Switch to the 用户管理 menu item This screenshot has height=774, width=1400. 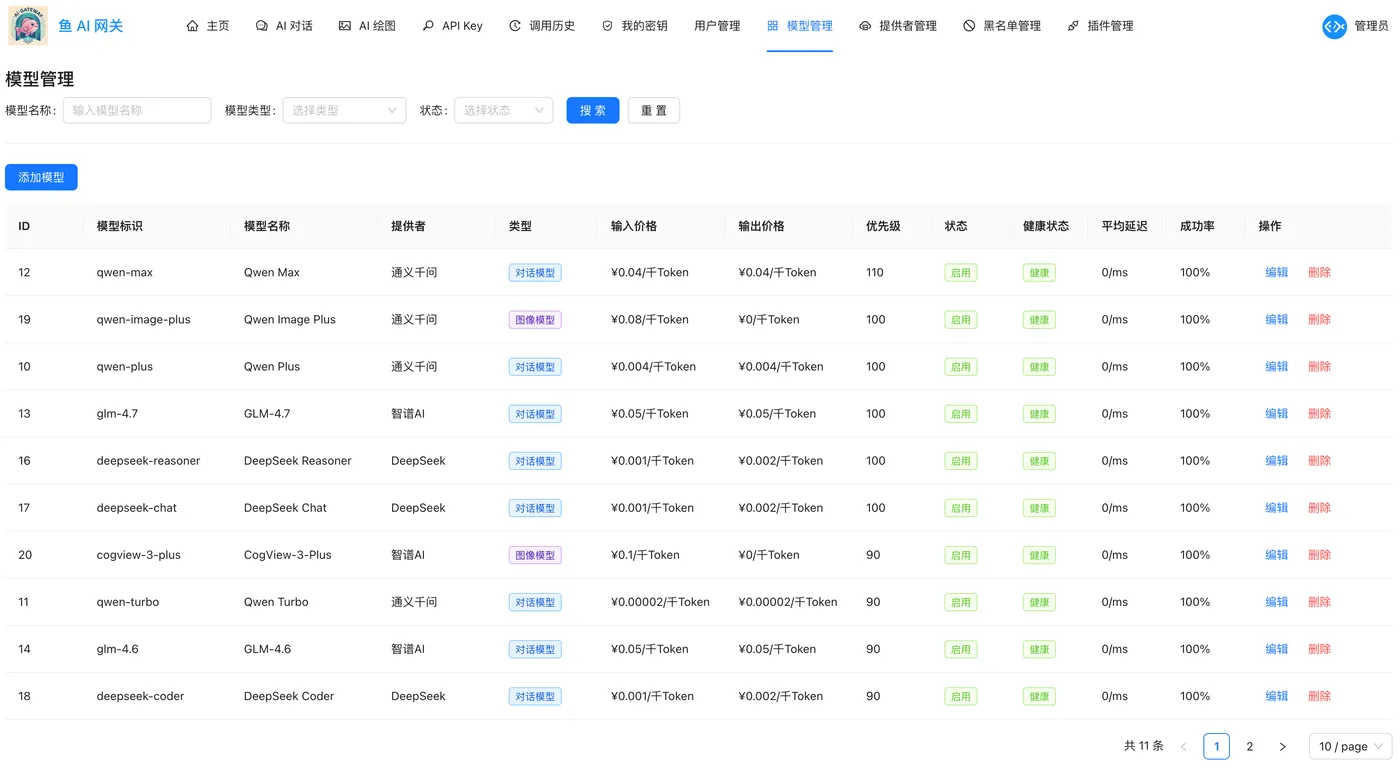click(x=717, y=26)
